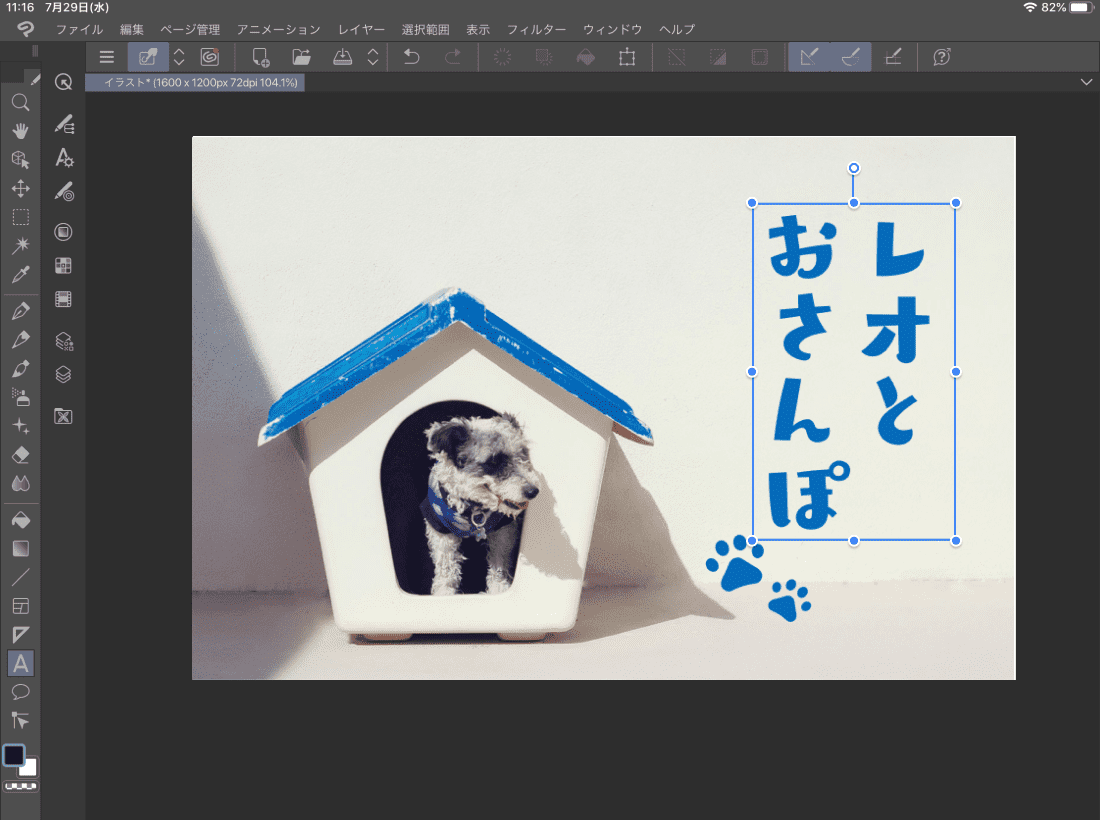
Task: Select the Hand navigation tool
Action: point(21,130)
